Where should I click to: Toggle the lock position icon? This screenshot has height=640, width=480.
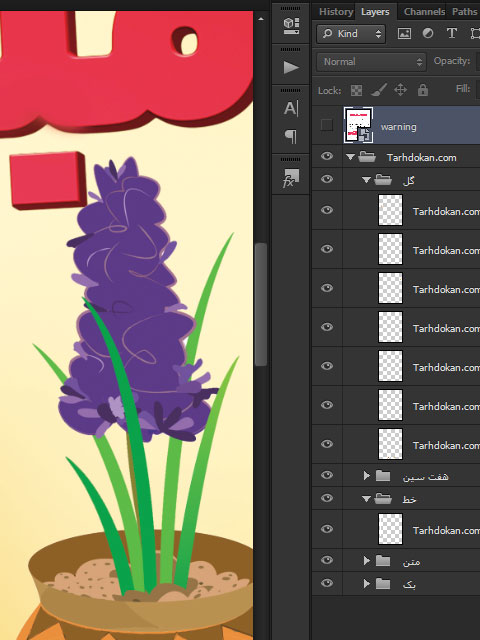[x=400, y=90]
